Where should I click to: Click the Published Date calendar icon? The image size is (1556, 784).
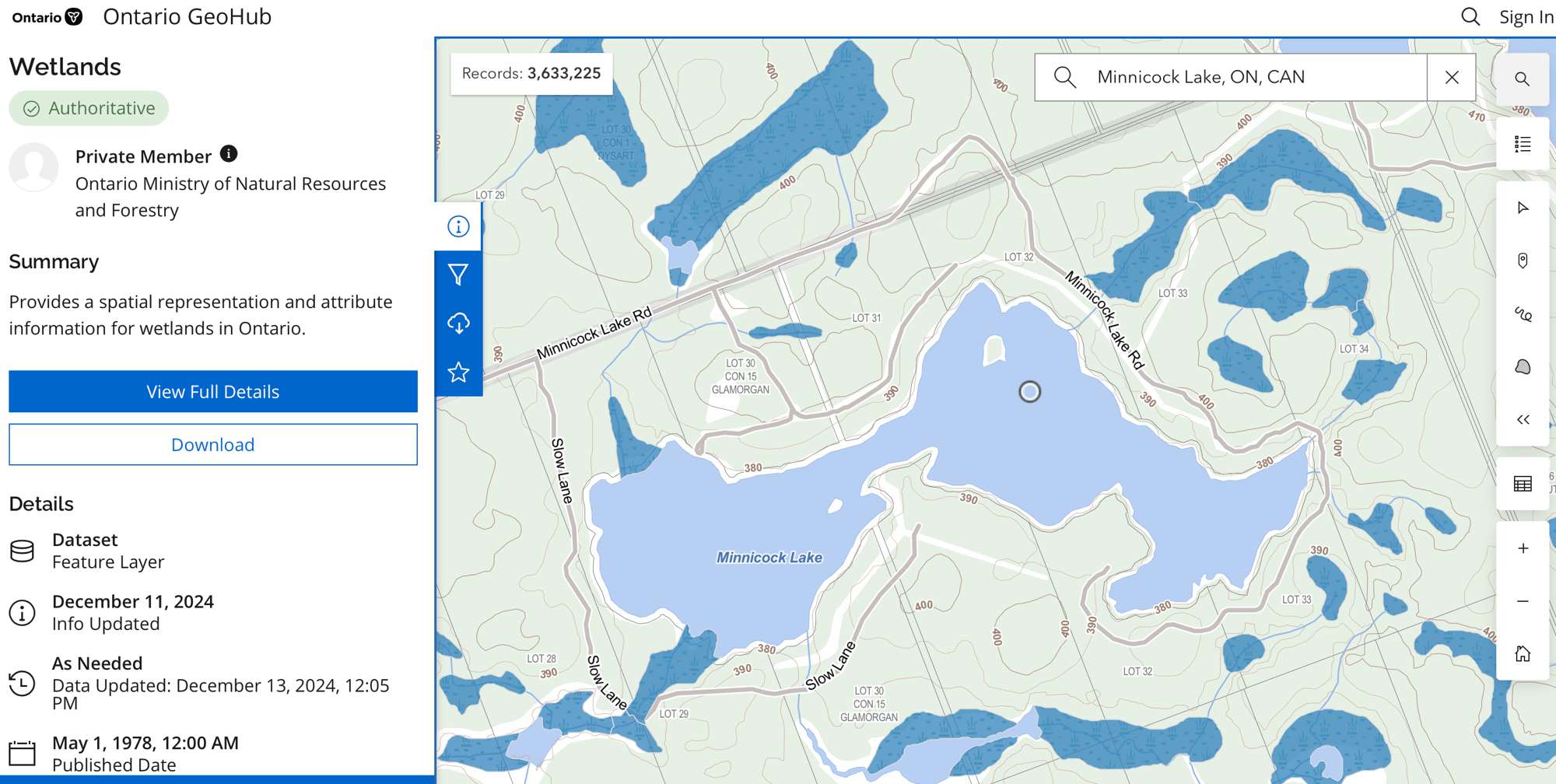point(23,754)
